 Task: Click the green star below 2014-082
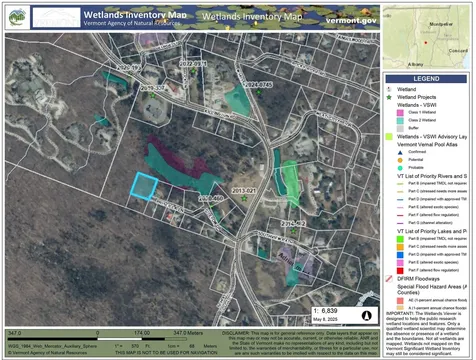tap(293, 230)
